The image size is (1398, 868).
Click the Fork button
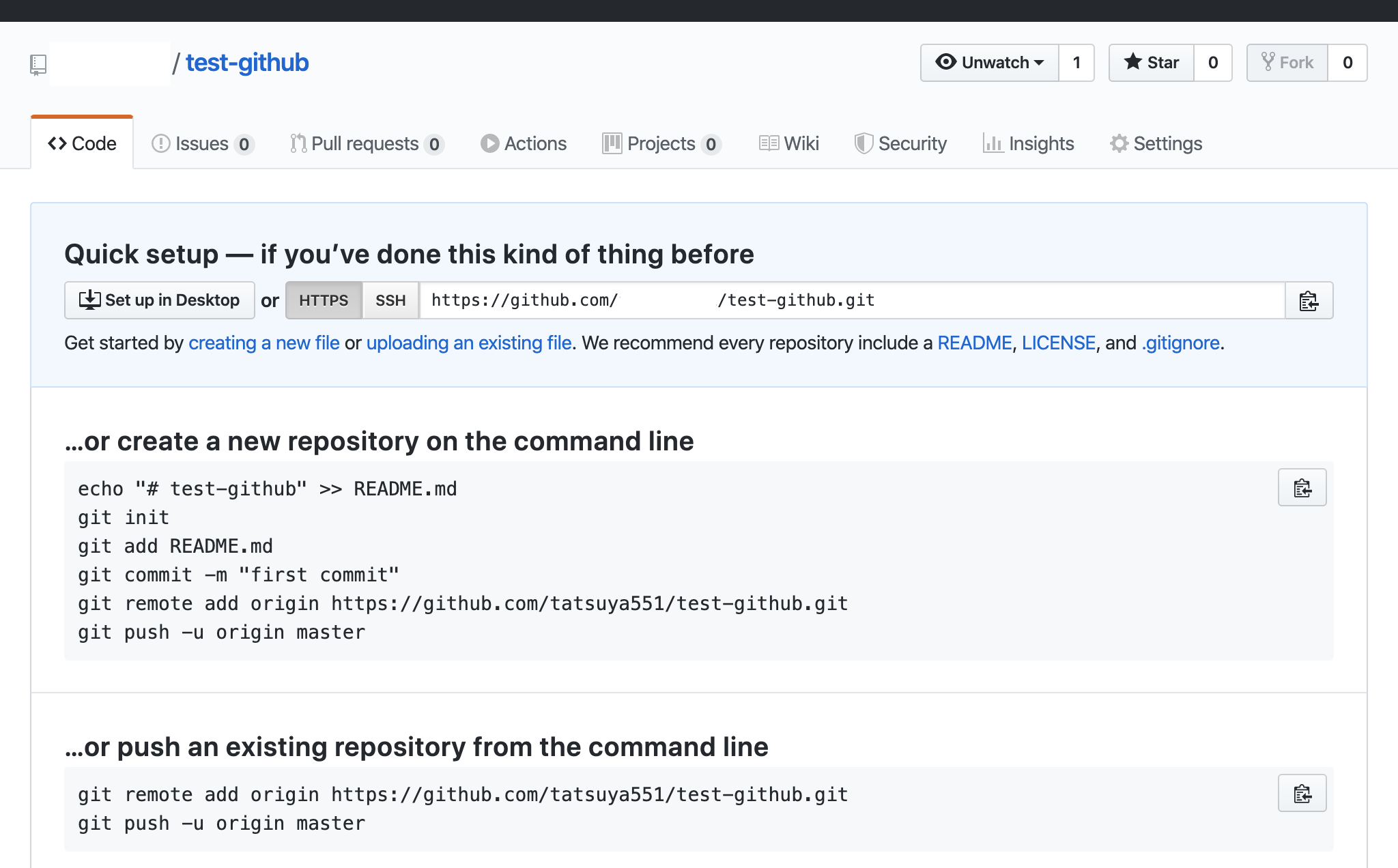[x=1287, y=63]
